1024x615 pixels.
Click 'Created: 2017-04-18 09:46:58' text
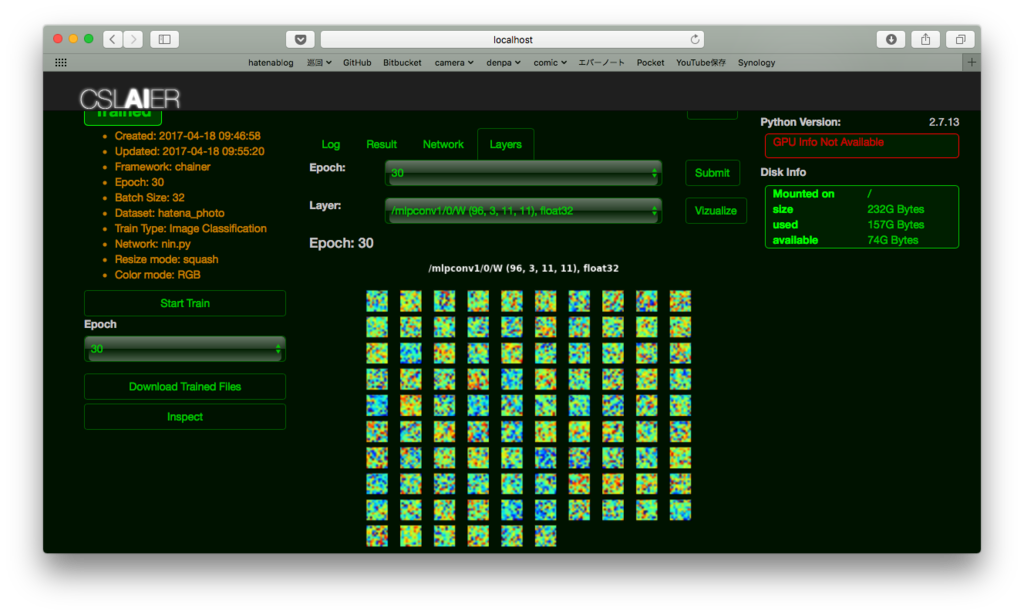[x=187, y=136]
